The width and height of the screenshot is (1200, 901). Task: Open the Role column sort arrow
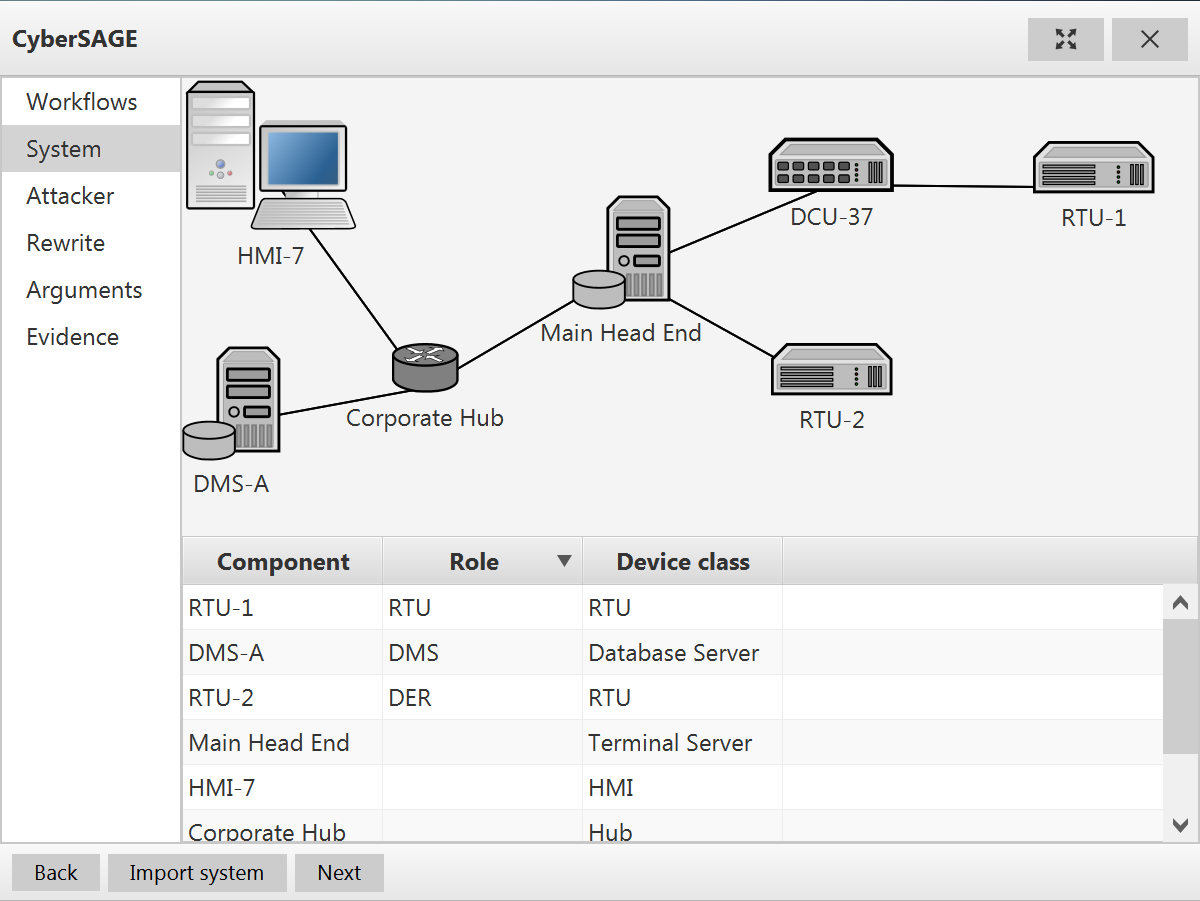(564, 561)
